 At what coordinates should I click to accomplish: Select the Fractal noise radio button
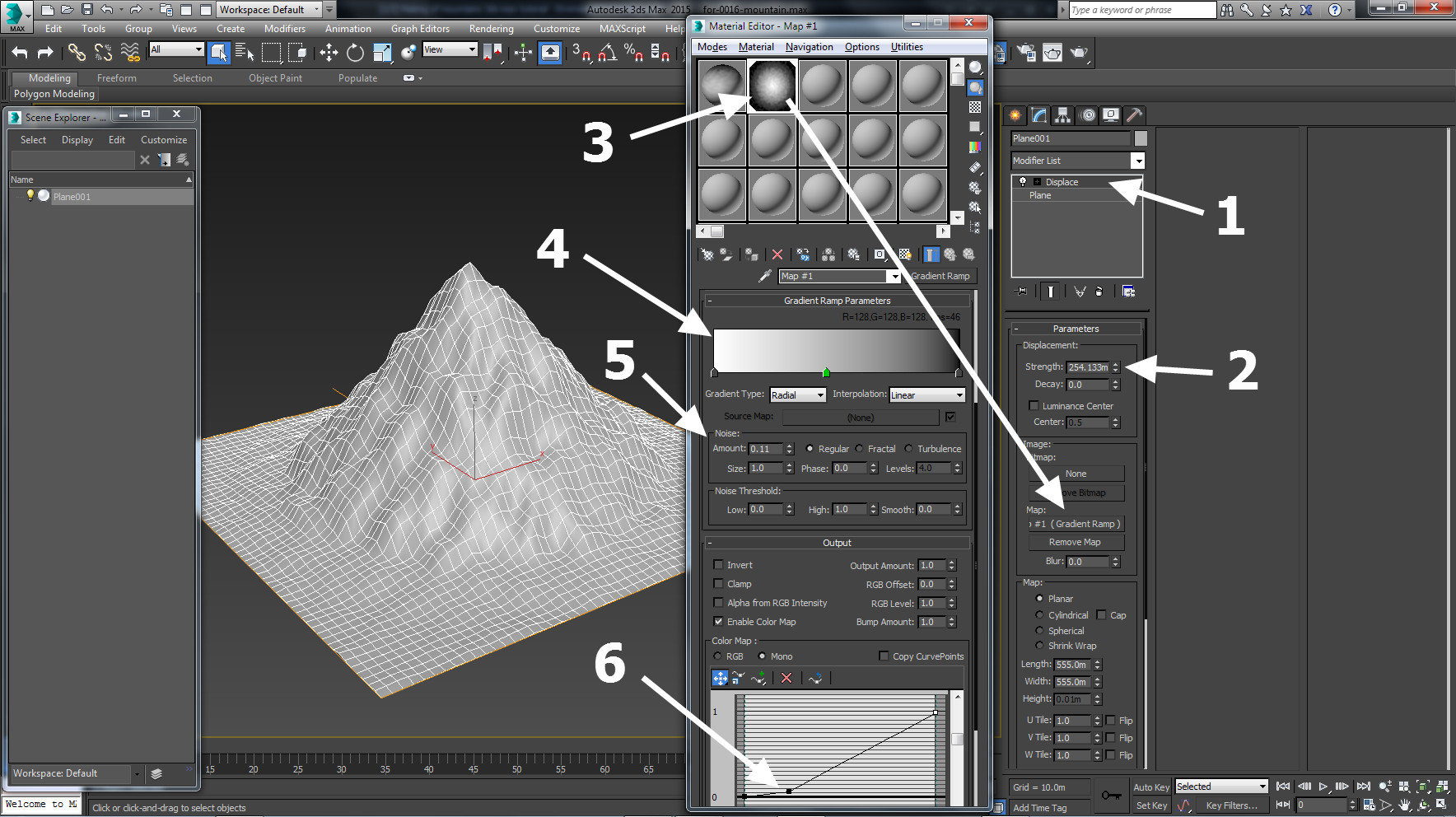pos(860,449)
